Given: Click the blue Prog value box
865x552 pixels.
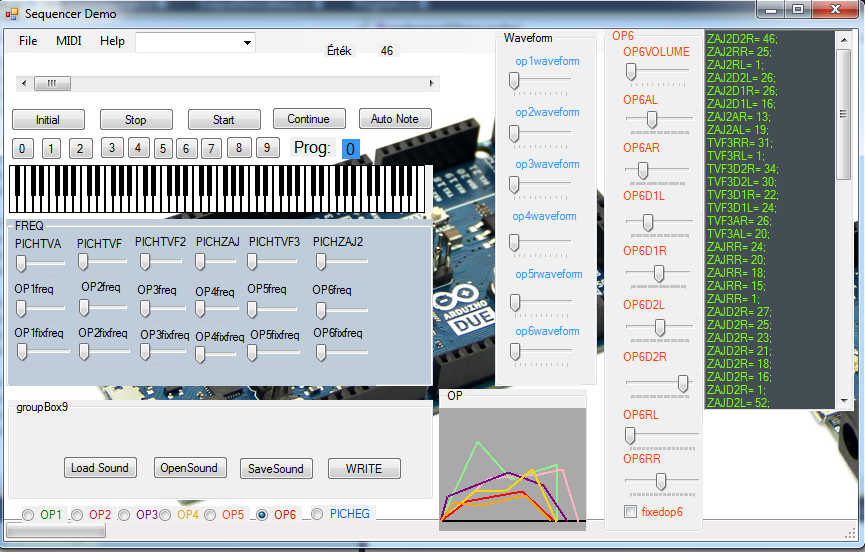Looking at the screenshot, I should click(350, 149).
